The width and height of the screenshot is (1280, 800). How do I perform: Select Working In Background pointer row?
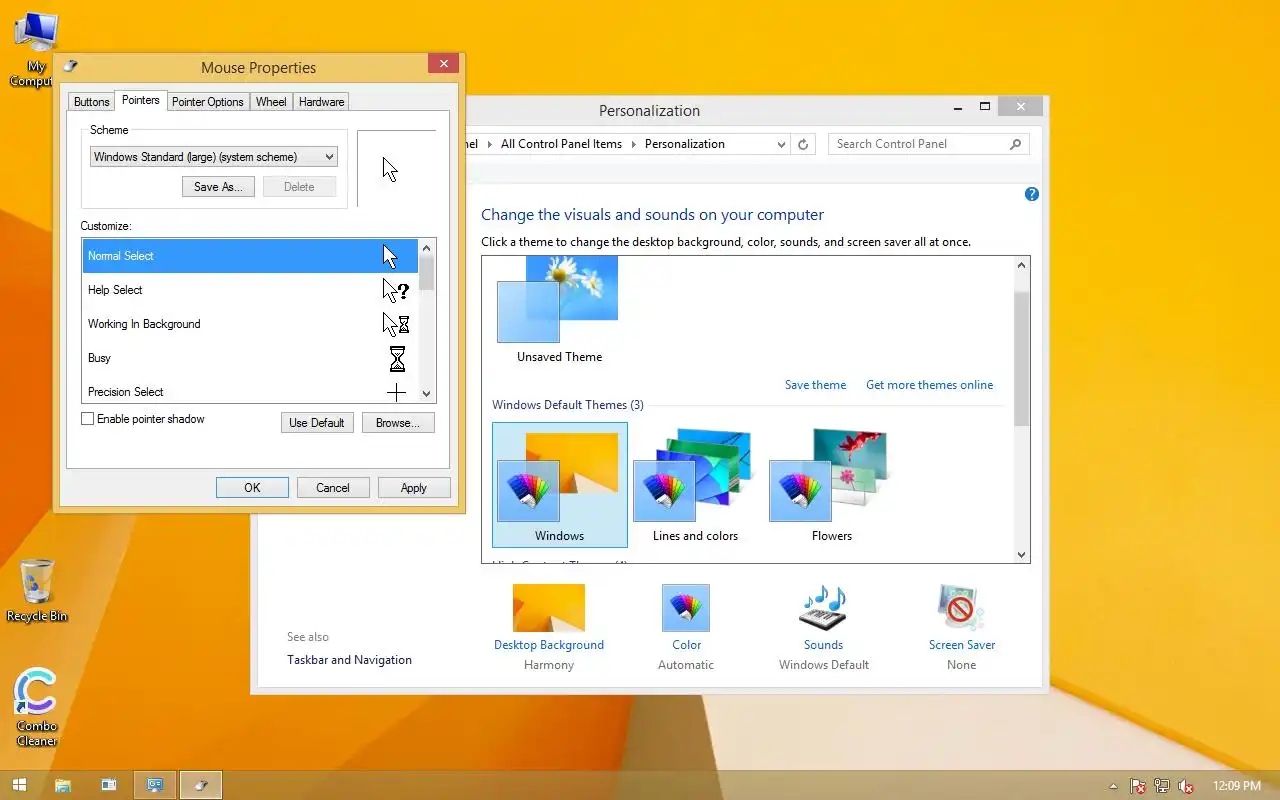tap(250, 324)
